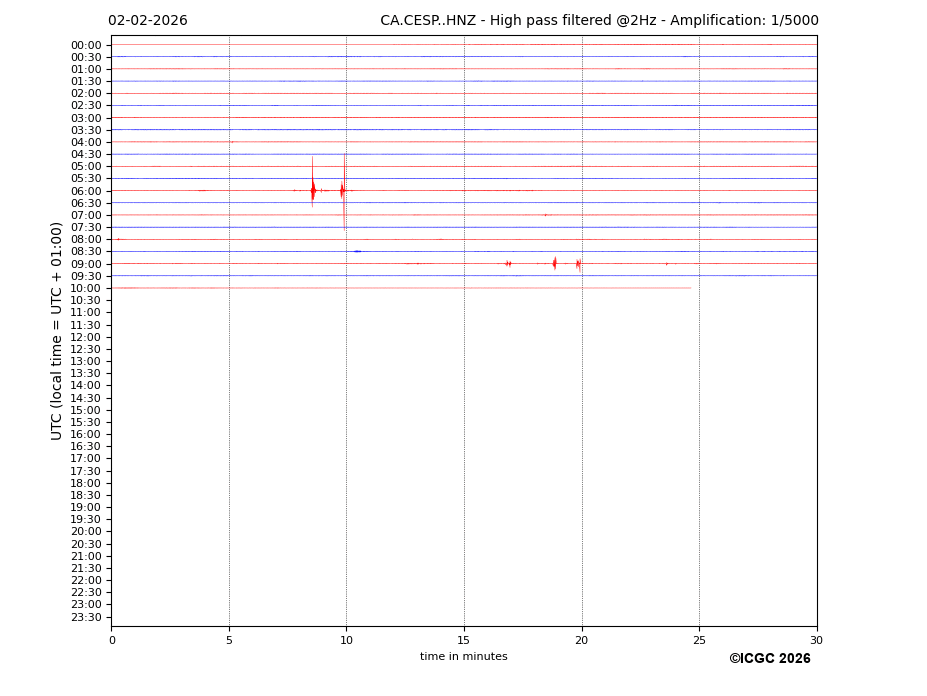927x696 pixels.
Task: Click the 06:00 time label on the y-axis
Action: click(x=86, y=191)
